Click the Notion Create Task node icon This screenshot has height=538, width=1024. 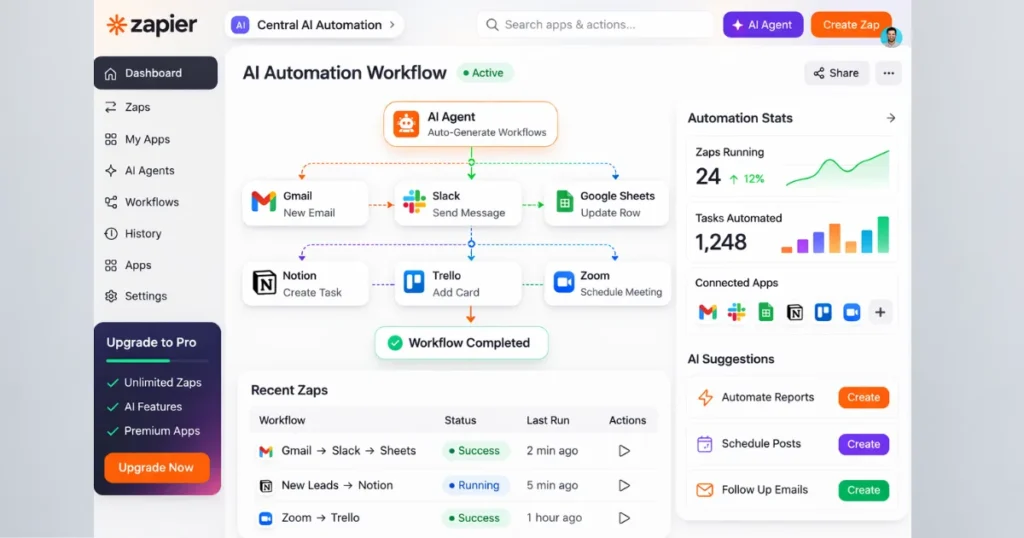[264, 283]
